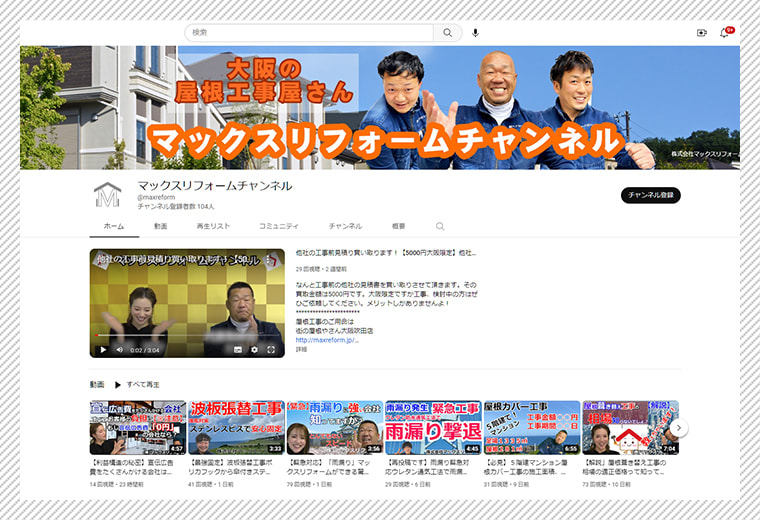Click チャンネル登録者数 104人 text

click(176, 206)
